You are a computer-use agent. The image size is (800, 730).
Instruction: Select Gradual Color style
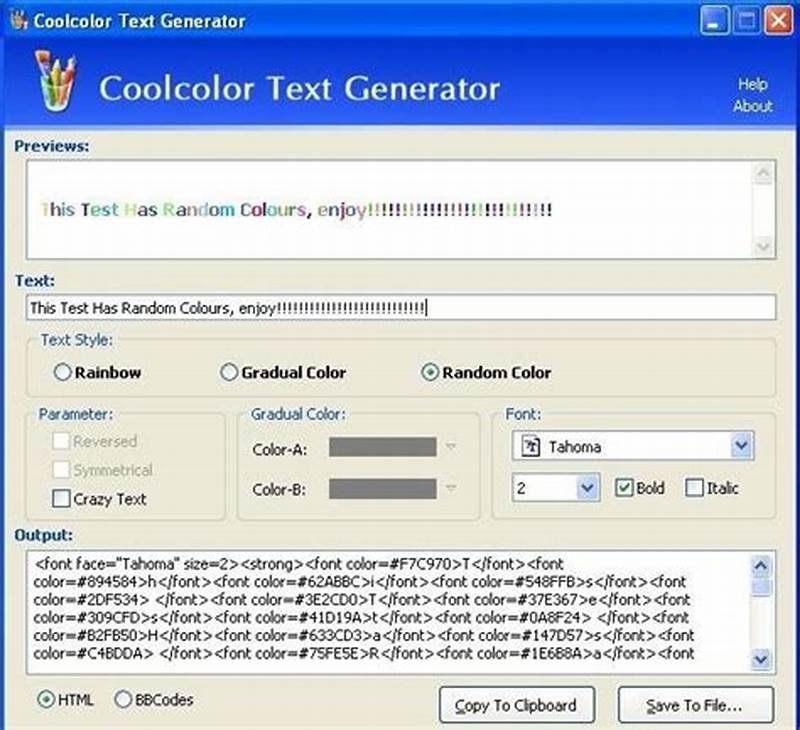(x=228, y=371)
